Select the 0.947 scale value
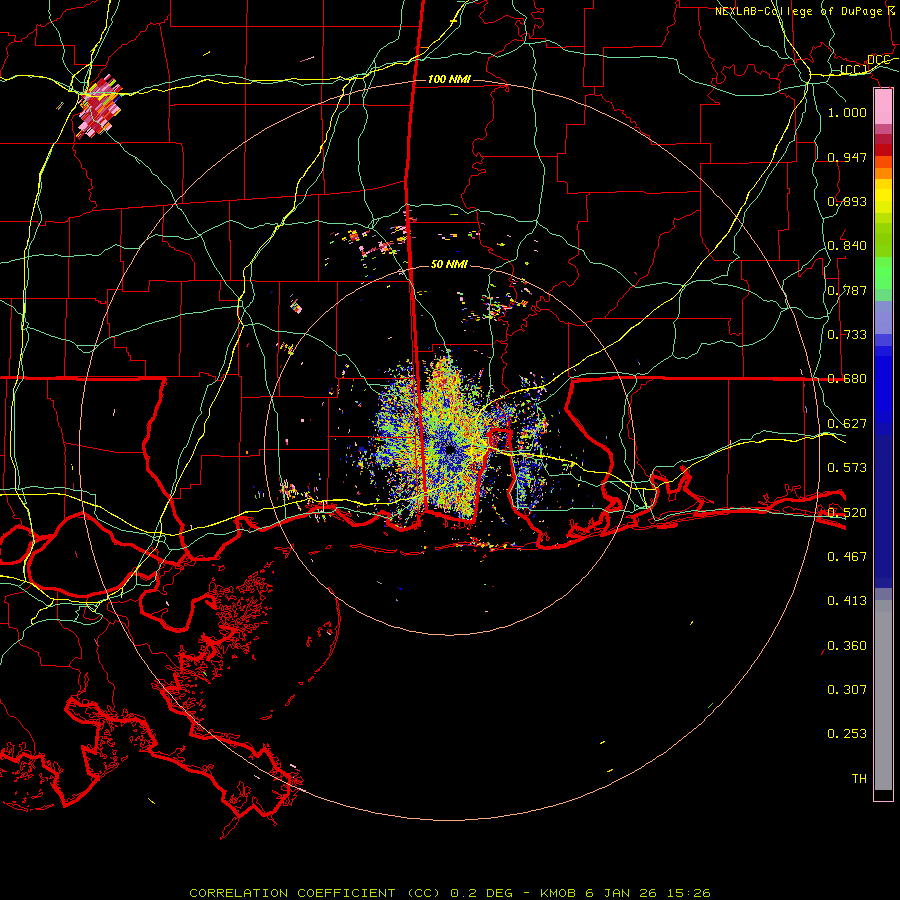This screenshot has height=900, width=900. point(847,157)
